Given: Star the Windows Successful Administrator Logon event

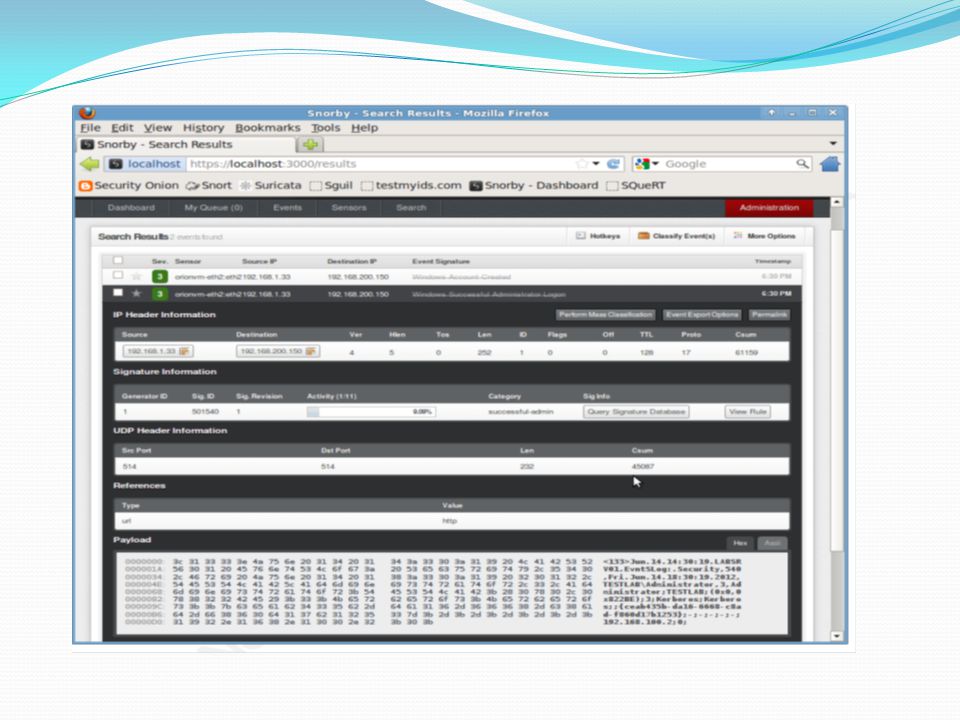Looking at the screenshot, I should point(137,293).
